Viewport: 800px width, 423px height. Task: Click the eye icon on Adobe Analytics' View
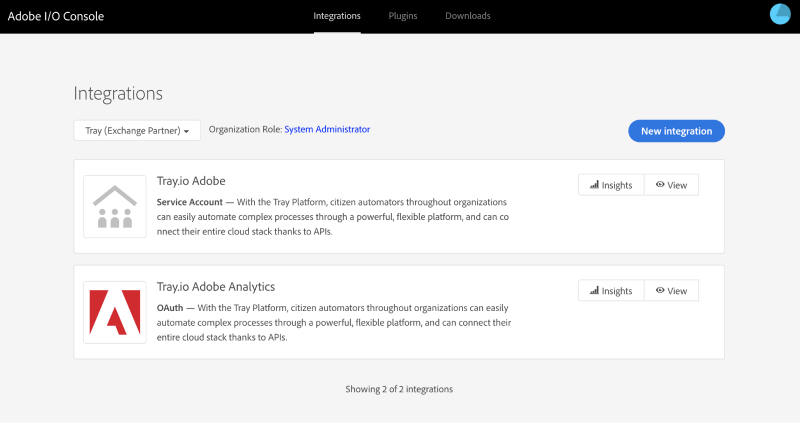(660, 291)
